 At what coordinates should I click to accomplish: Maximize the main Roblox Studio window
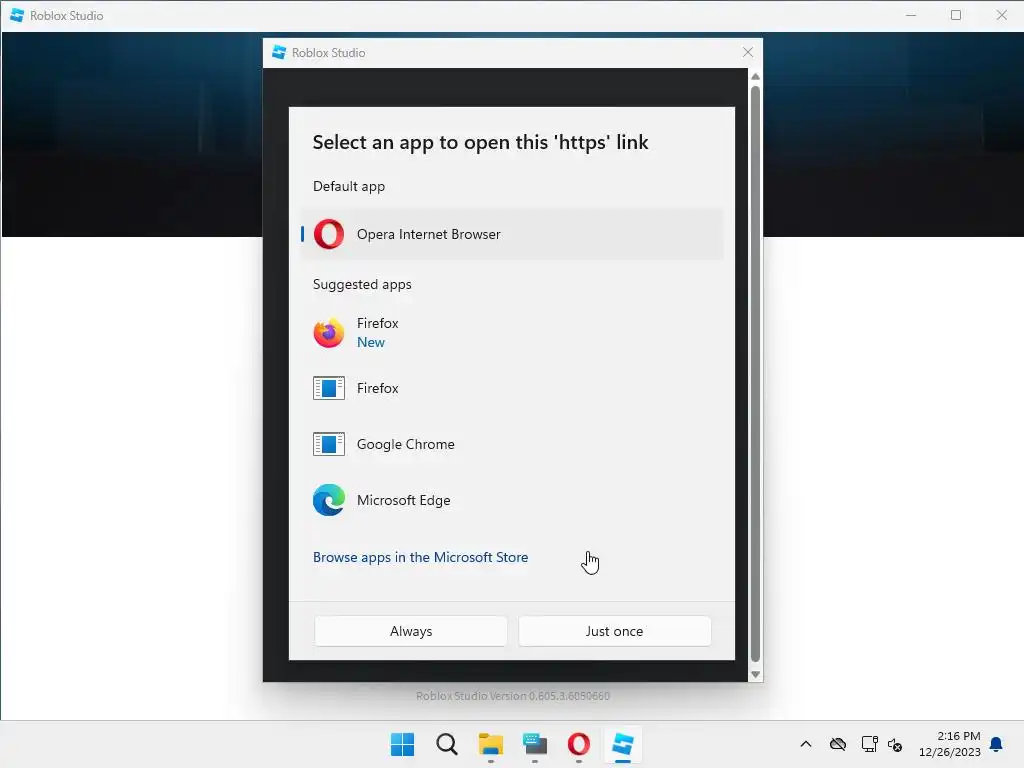point(956,15)
